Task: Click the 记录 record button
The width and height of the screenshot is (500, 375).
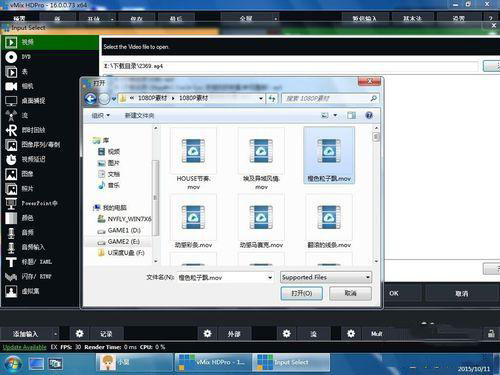Action: coord(106,334)
